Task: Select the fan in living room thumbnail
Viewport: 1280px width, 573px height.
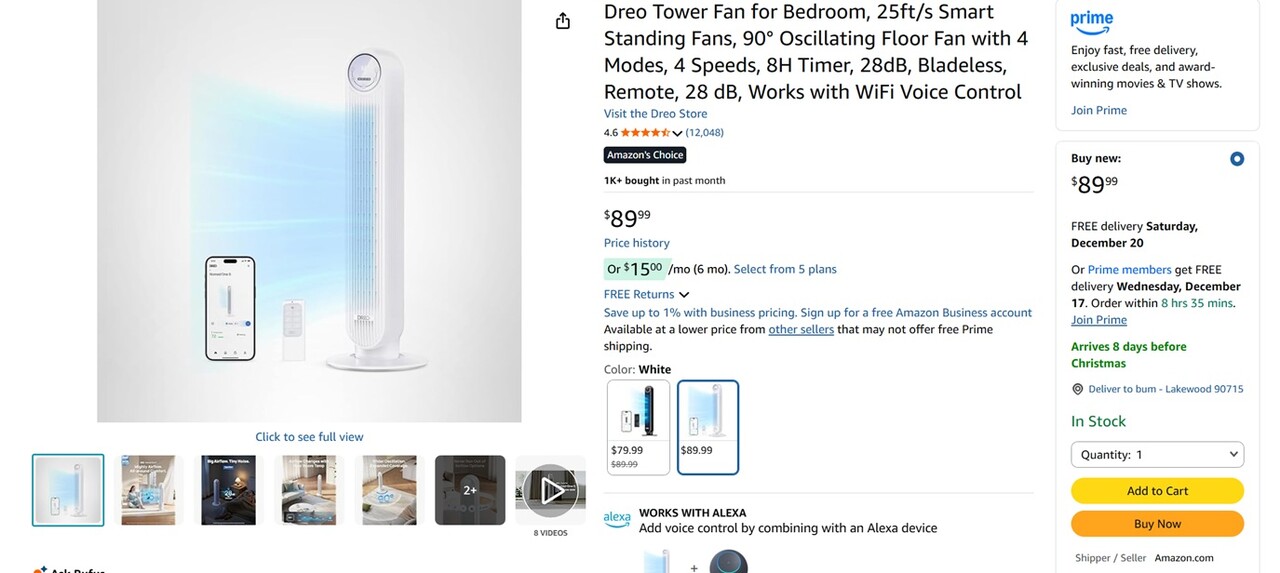Action: coord(309,490)
